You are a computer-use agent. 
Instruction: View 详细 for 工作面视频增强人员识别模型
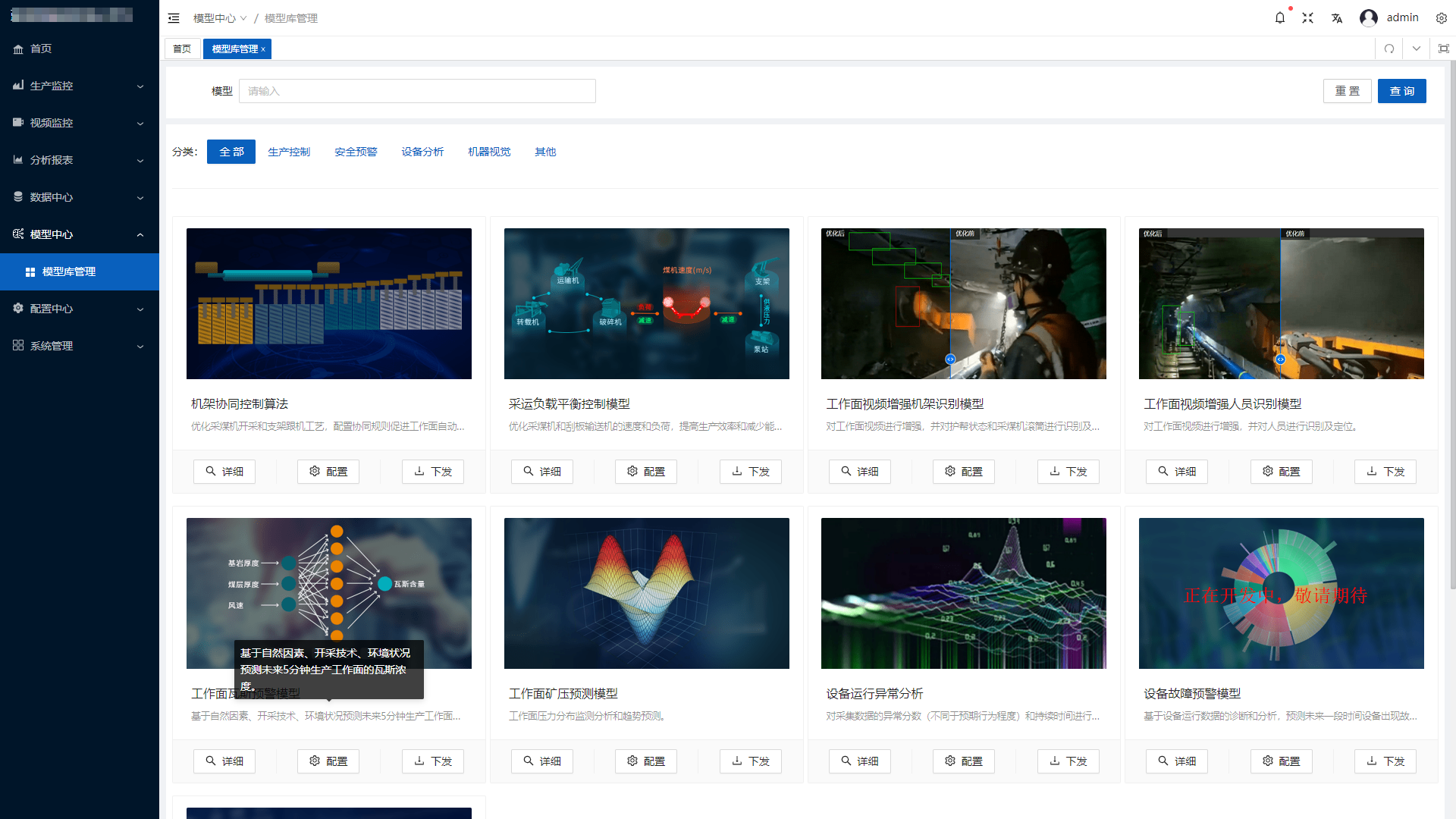click(x=1177, y=472)
